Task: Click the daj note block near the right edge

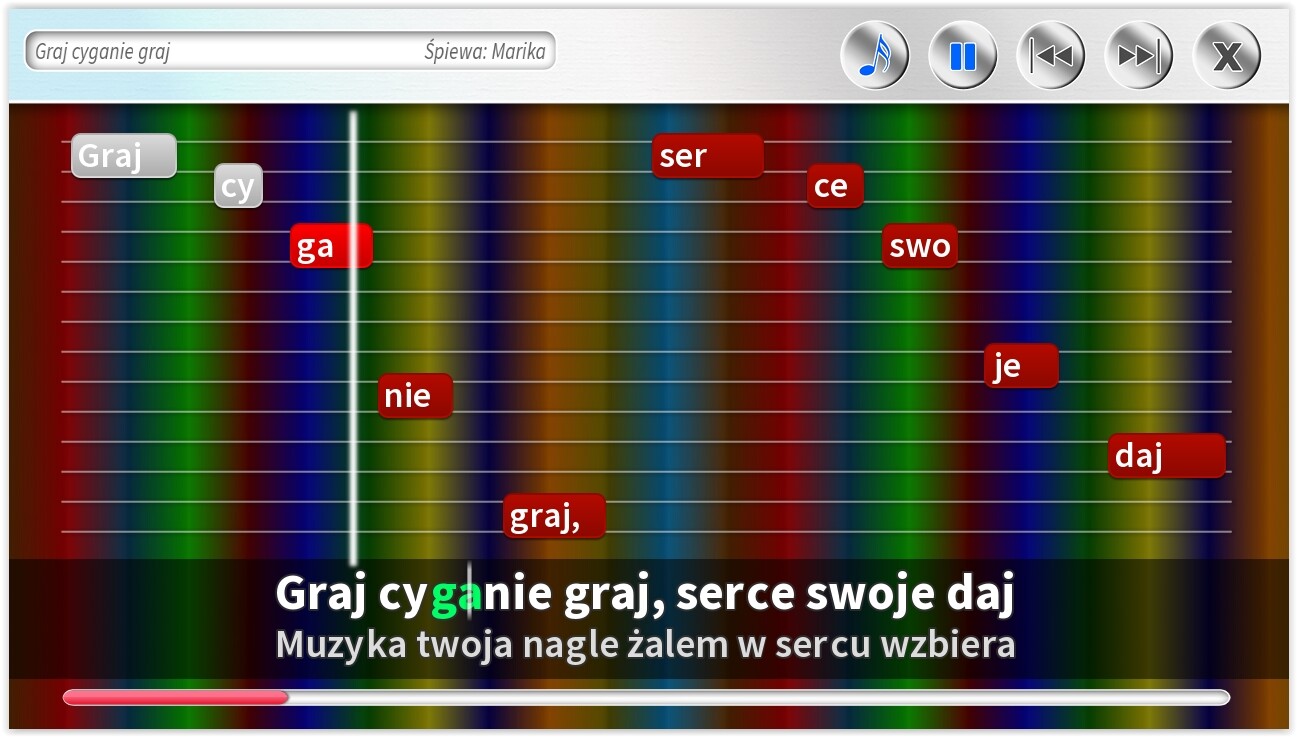Action: click(x=1165, y=455)
